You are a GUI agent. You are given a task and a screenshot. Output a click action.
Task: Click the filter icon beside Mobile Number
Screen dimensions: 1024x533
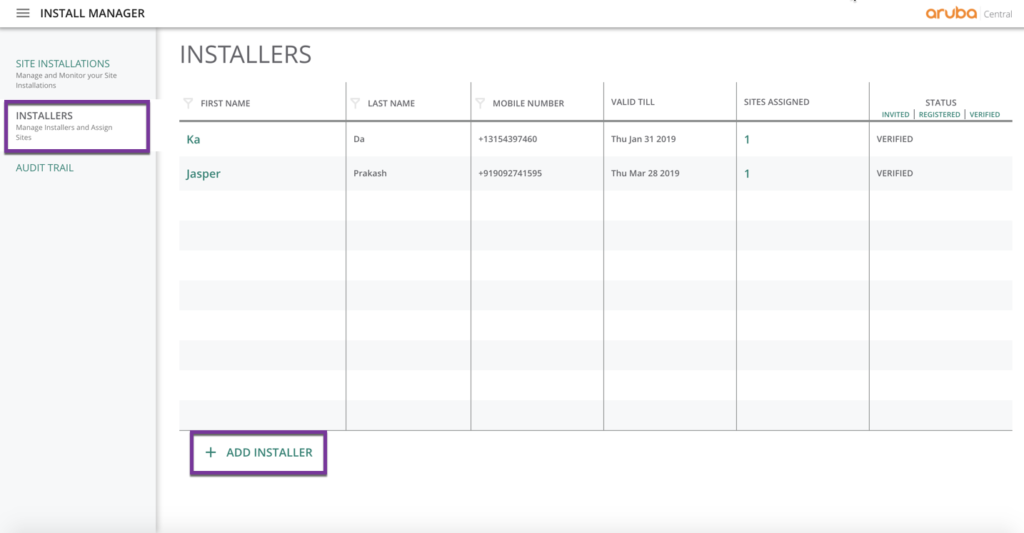pyautogui.click(x=480, y=103)
